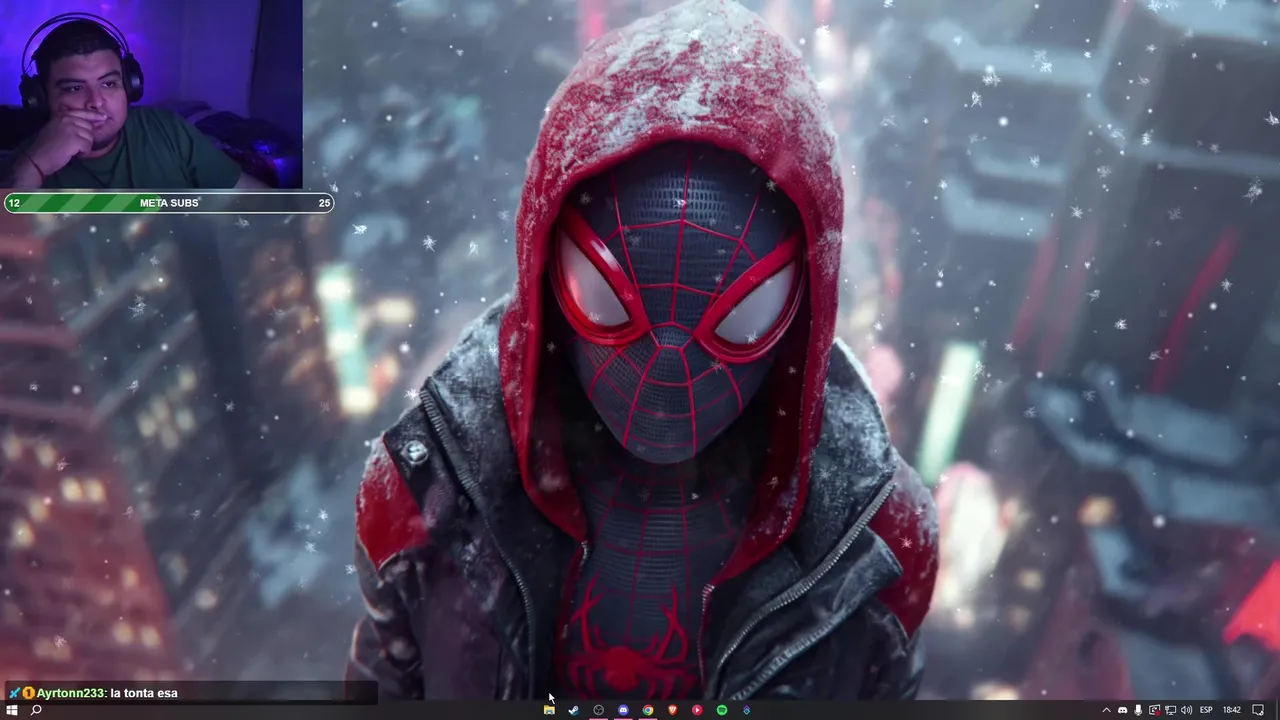Open File Explorer from the taskbar
The width and height of the screenshot is (1280, 720).
click(549, 710)
